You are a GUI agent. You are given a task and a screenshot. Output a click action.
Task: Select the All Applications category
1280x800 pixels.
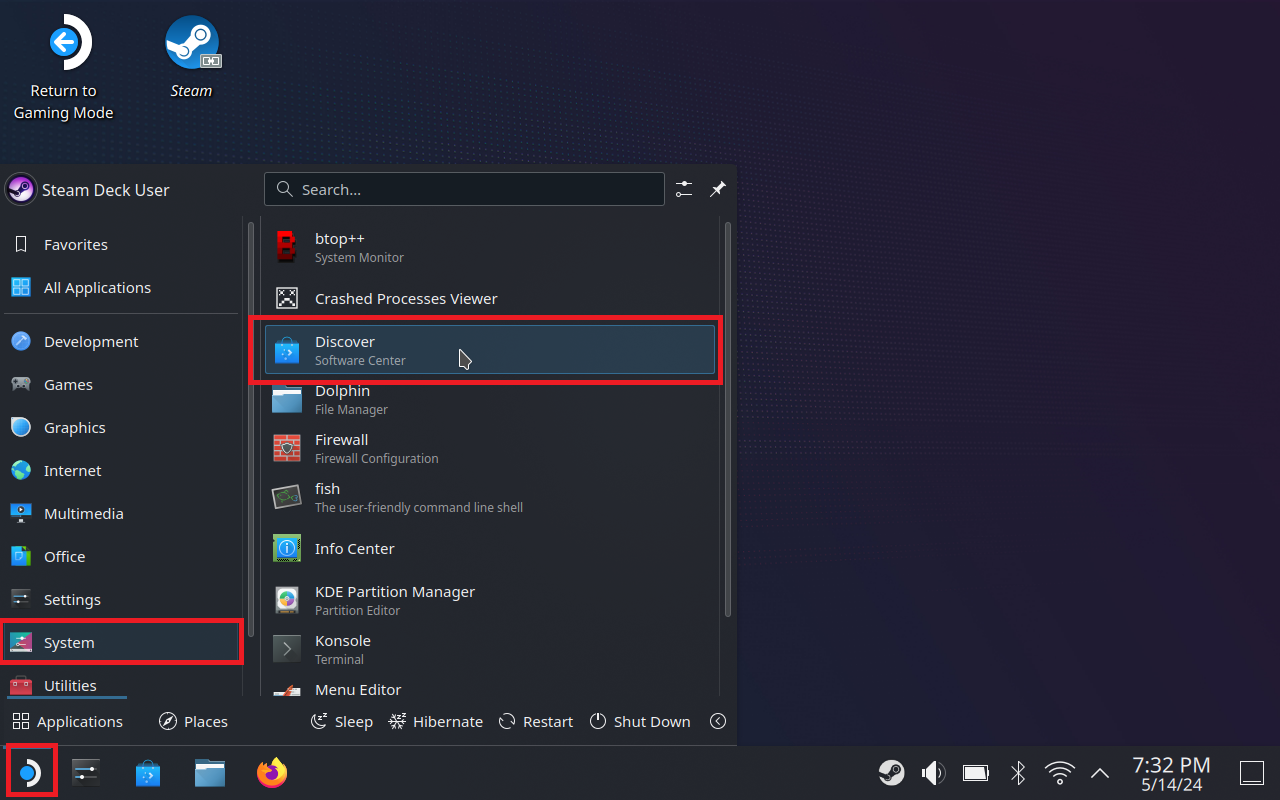point(97,287)
